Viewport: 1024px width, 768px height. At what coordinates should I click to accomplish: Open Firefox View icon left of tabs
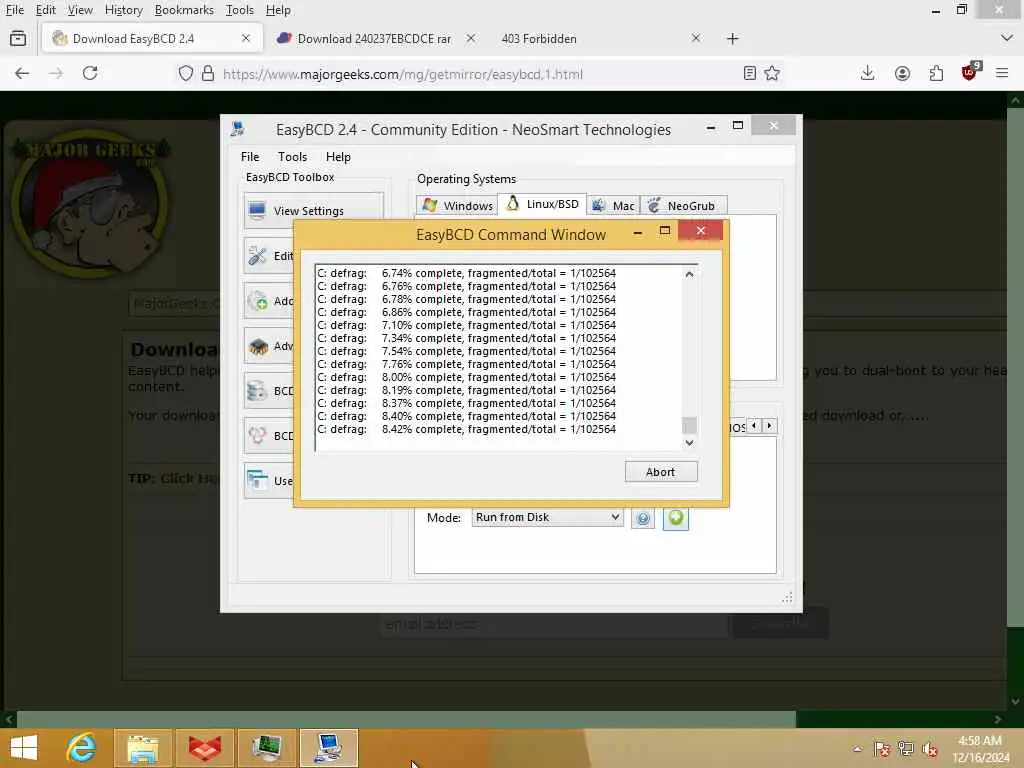coord(18,39)
